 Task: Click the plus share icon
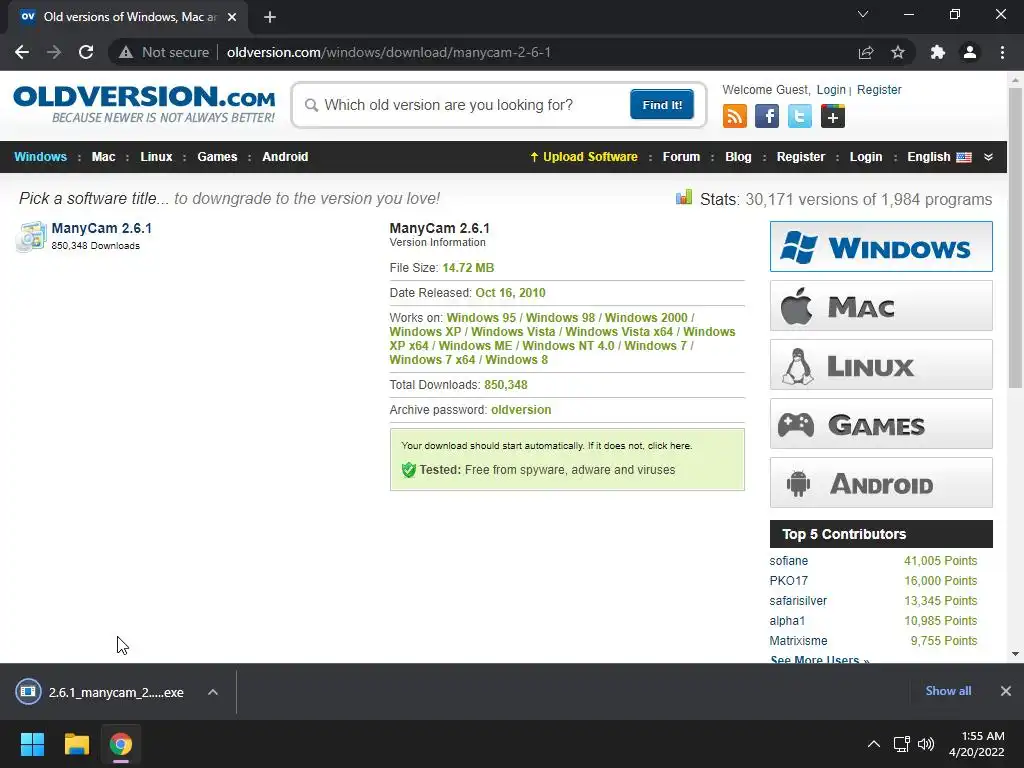point(833,117)
